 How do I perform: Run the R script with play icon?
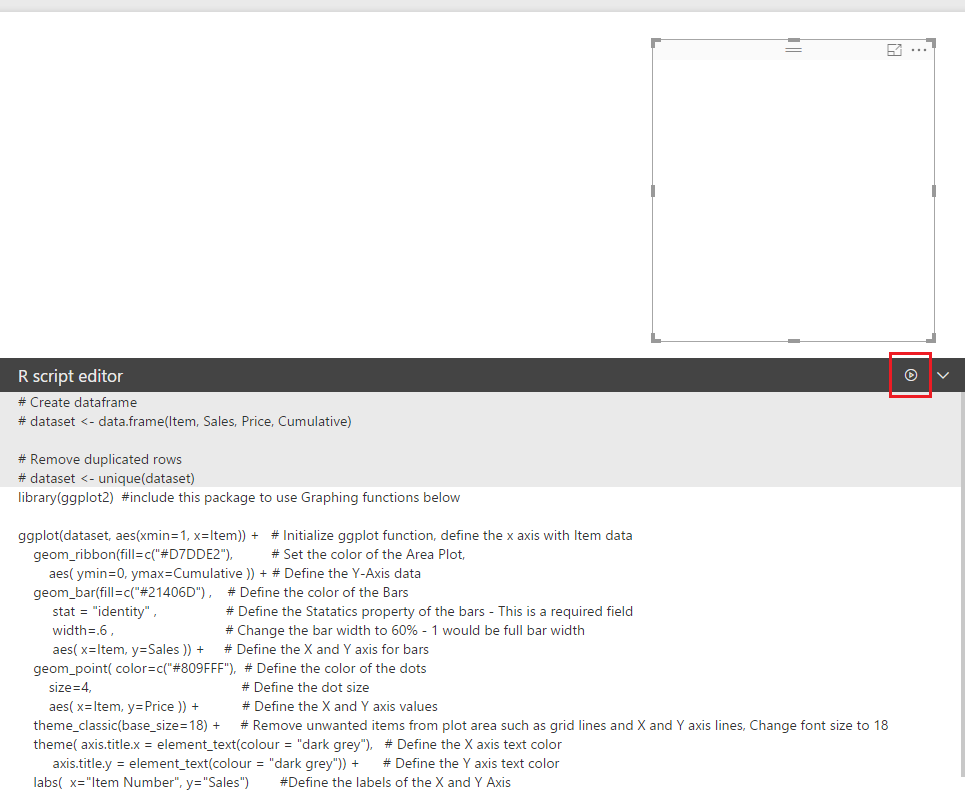pos(911,375)
